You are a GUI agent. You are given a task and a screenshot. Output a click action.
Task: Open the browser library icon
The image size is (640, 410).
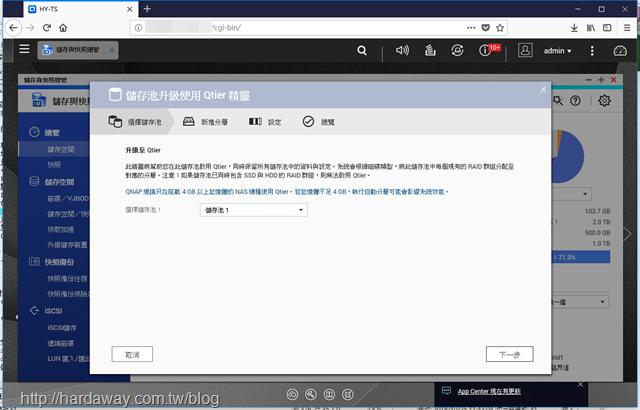591,28
